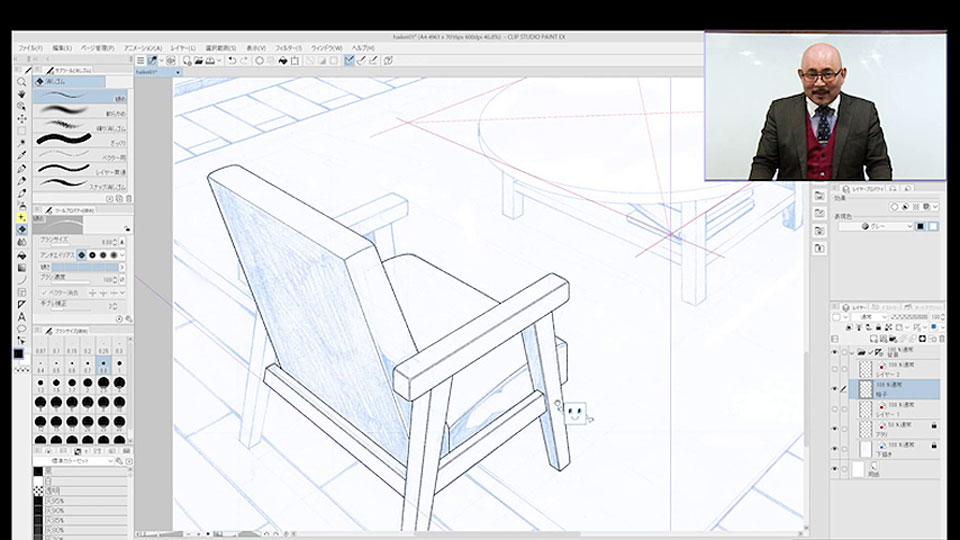Select the Eyedropper tool
The width and height of the screenshot is (960, 540).
click(22, 156)
